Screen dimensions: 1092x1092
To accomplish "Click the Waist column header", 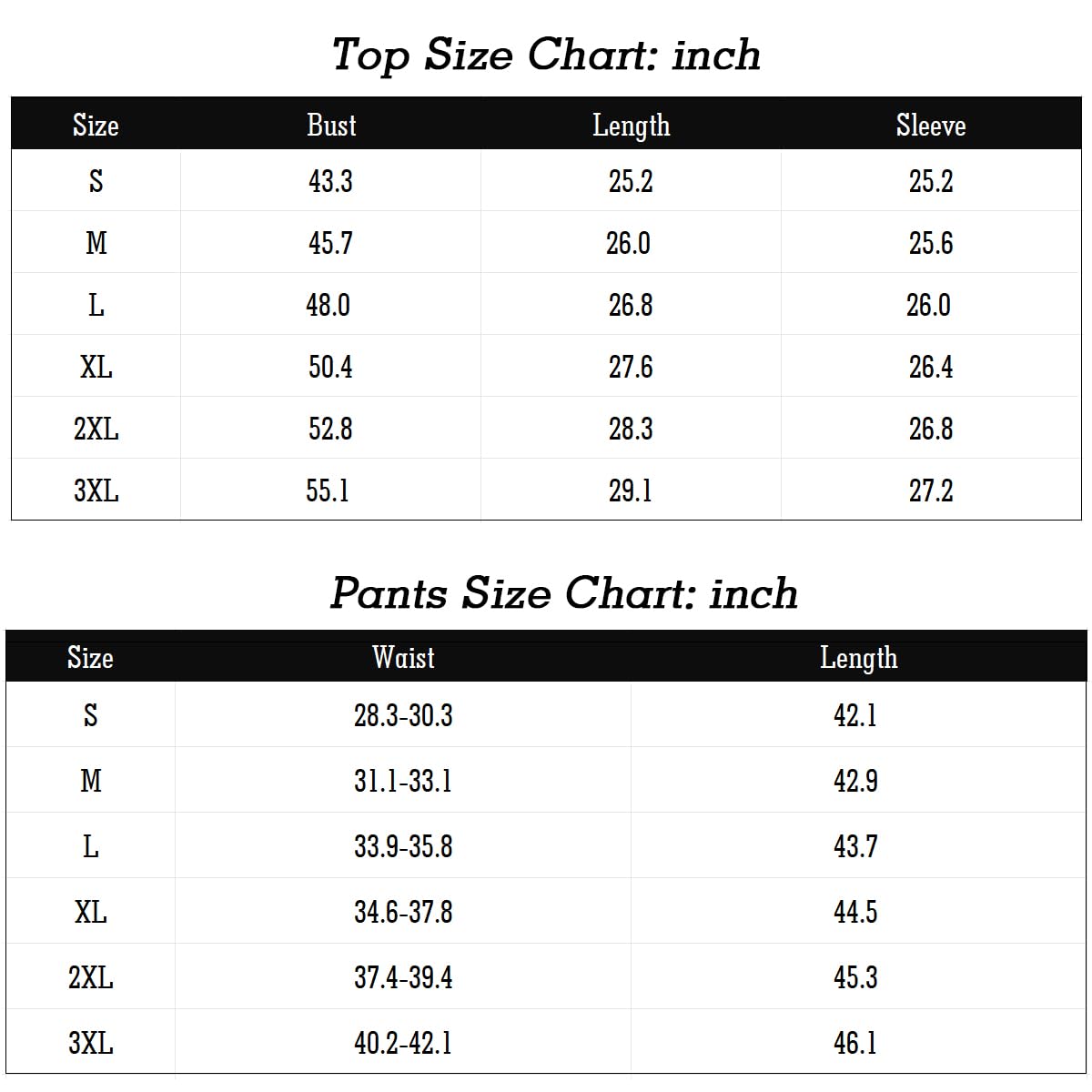I will 403,657.
